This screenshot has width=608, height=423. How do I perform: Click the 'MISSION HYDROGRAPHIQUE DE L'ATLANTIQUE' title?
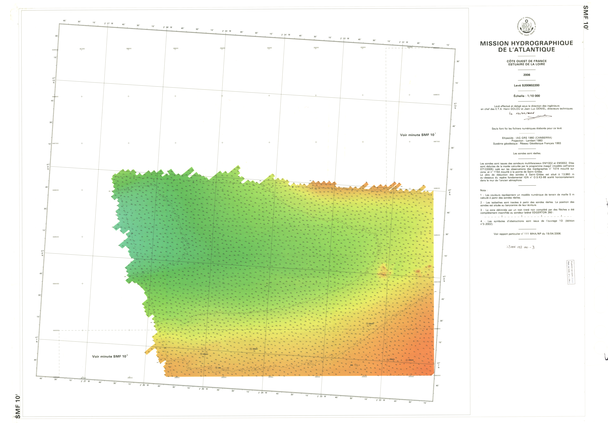(x=524, y=47)
